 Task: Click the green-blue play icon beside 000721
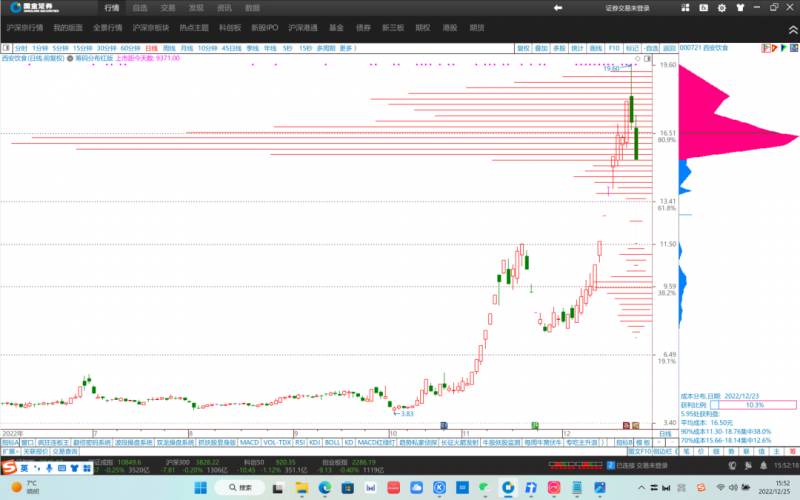(x=784, y=48)
